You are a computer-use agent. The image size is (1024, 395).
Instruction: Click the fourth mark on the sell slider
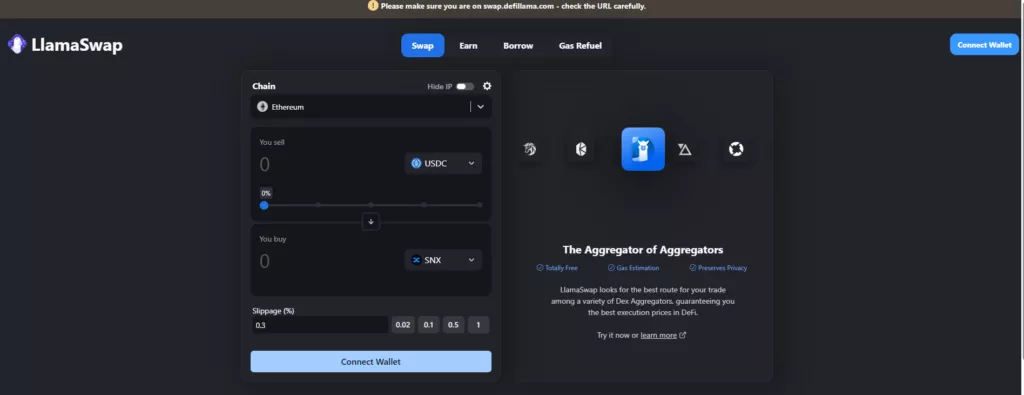[424, 205]
